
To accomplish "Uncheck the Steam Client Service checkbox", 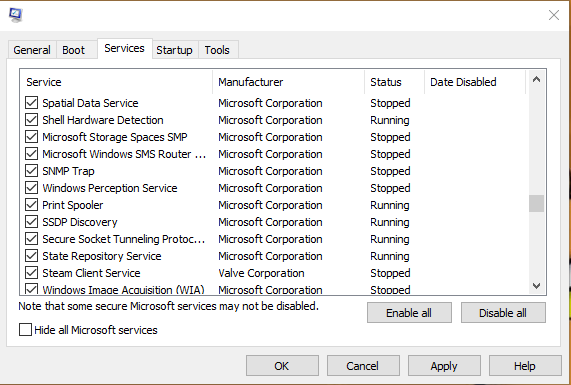I will [32, 273].
